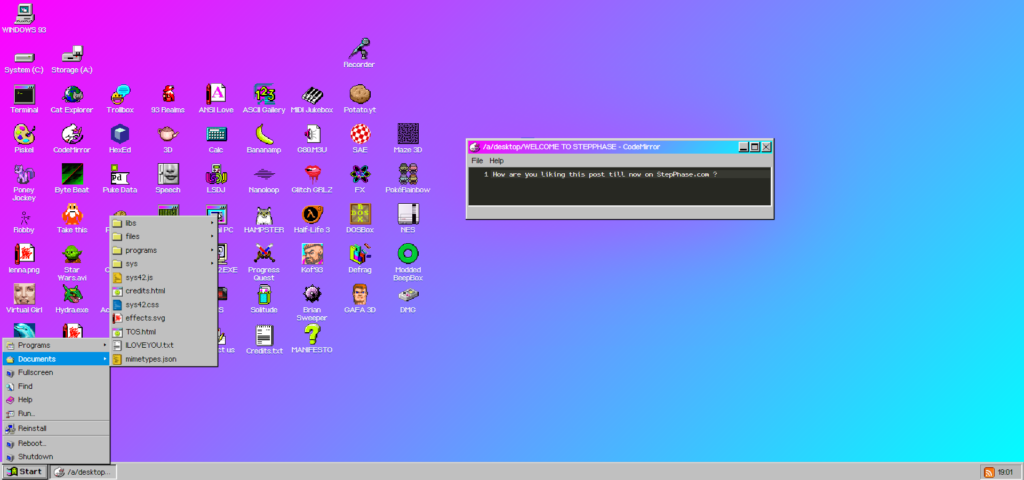This screenshot has width=1024, height=480.
Task: Expand the files folder in submenu
Action: [x=163, y=236]
